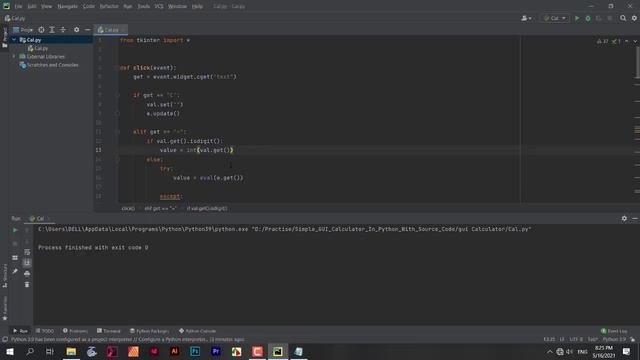Open the Refactor menu
Screen dimensions: 640x360
tap(109, 7)
